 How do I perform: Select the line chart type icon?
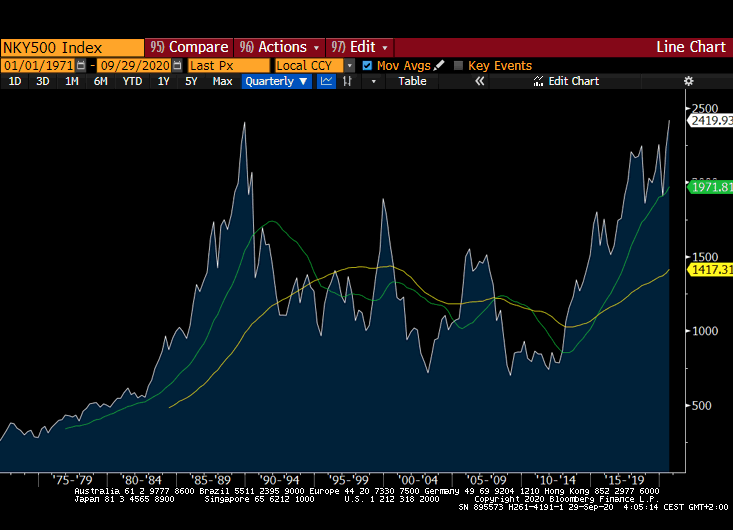click(x=326, y=81)
